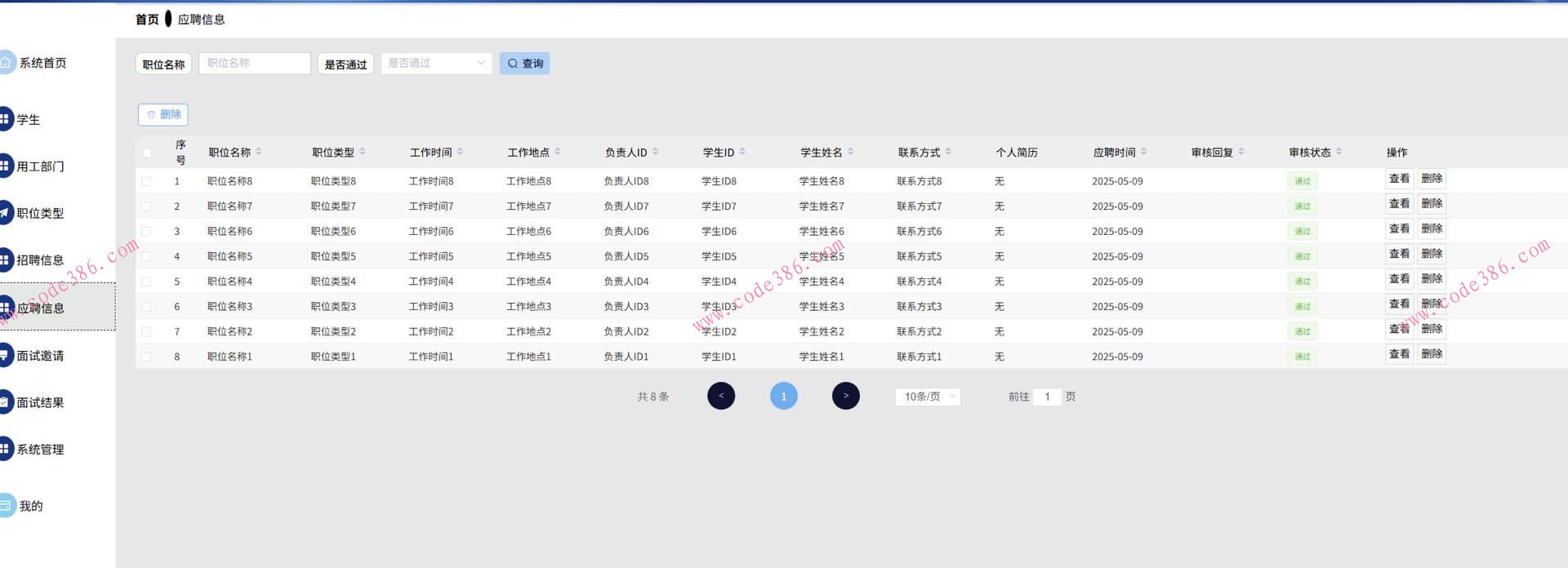Click the 负责人ID6 cell
The image size is (1568, 568).
tap(626, 232)
